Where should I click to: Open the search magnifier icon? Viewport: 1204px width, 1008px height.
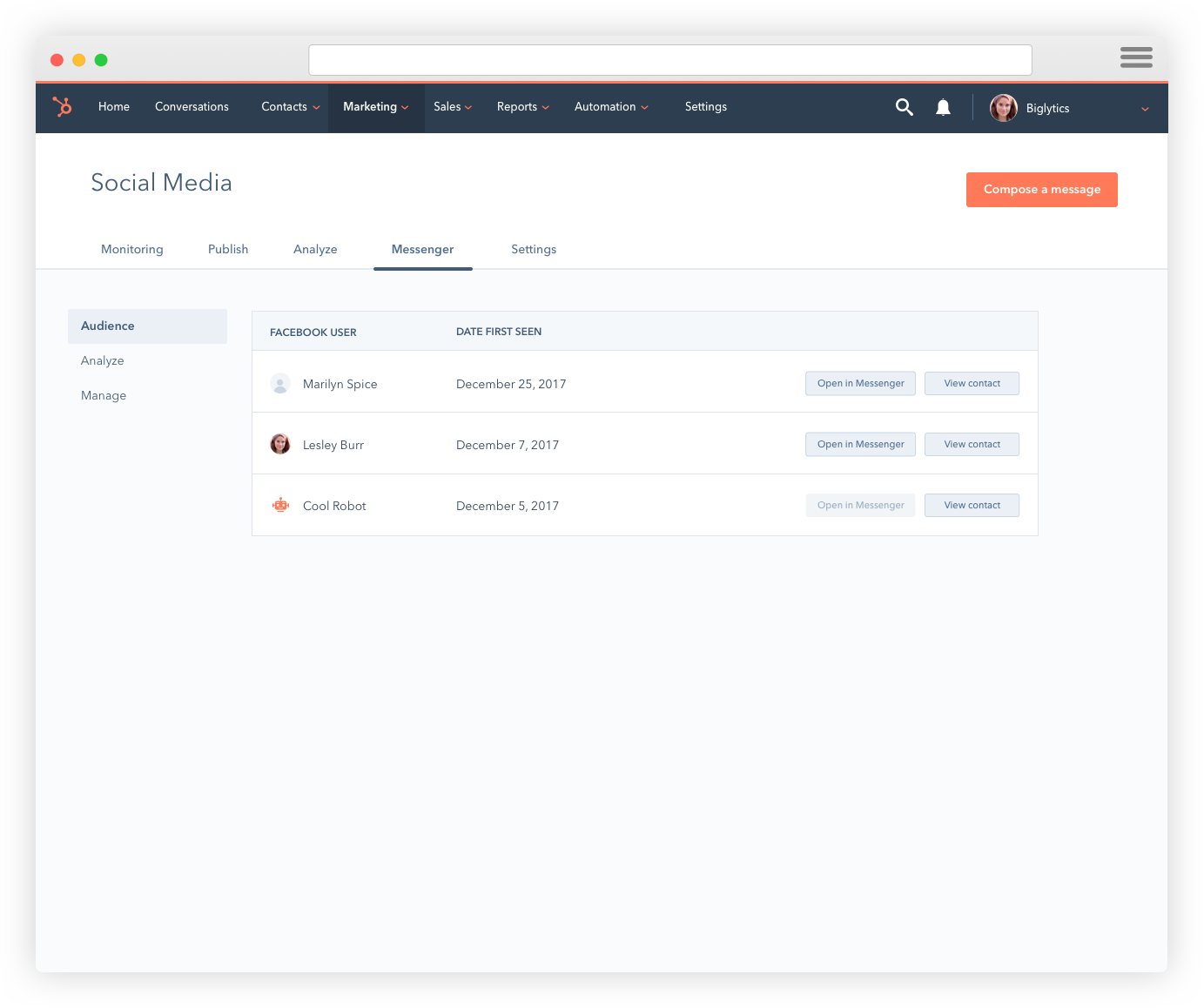pyautogui.click(x=905, y=107)
